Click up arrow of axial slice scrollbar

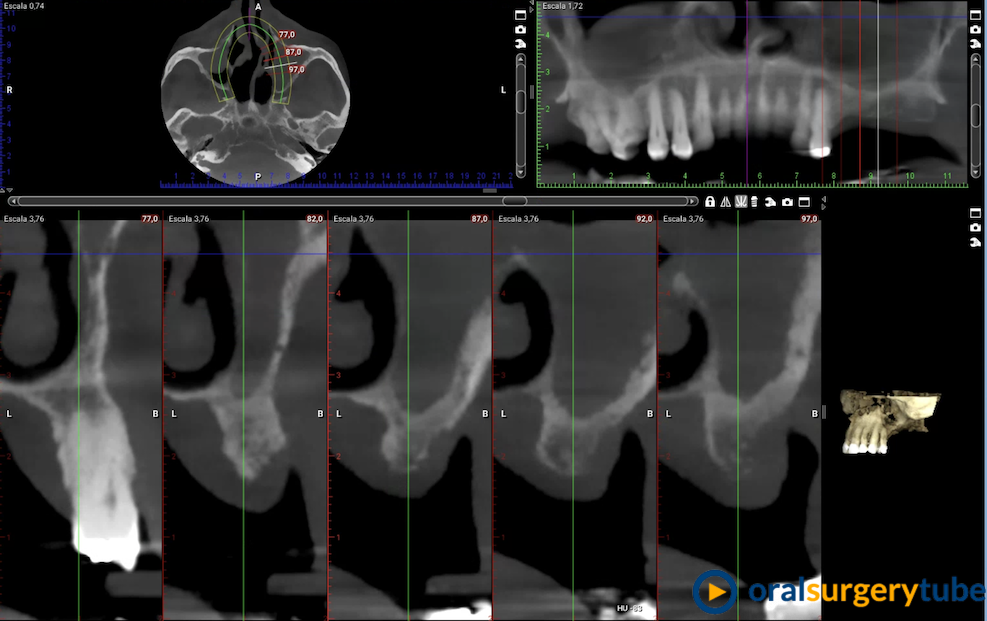[x=520, y=59]
